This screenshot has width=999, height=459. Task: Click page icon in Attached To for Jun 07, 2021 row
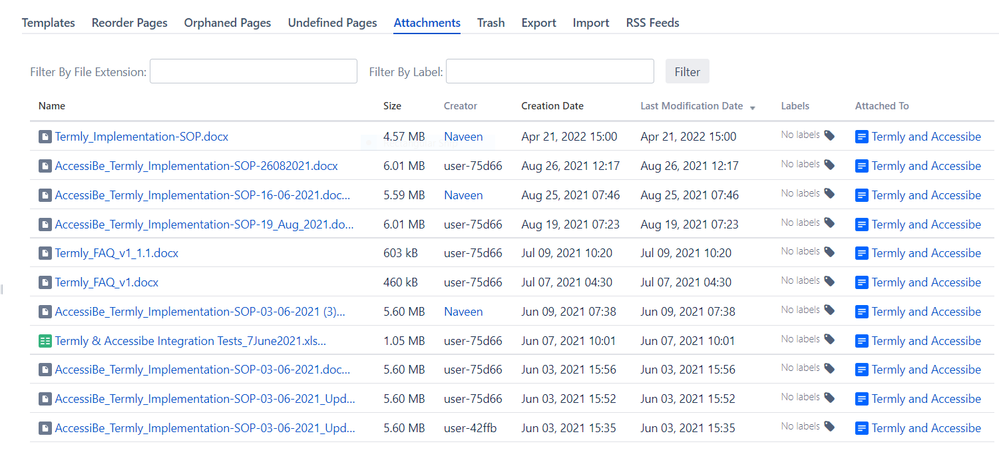tap(861, 341)
